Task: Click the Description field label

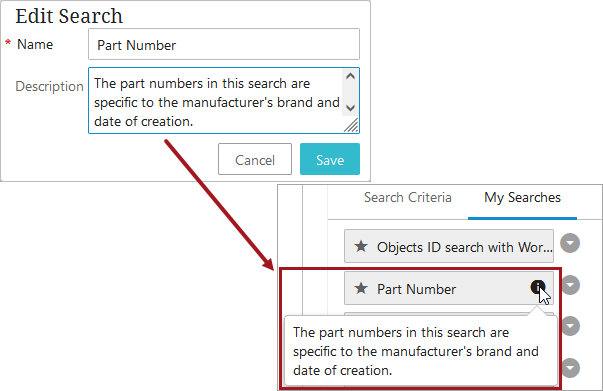Action: 49,87
